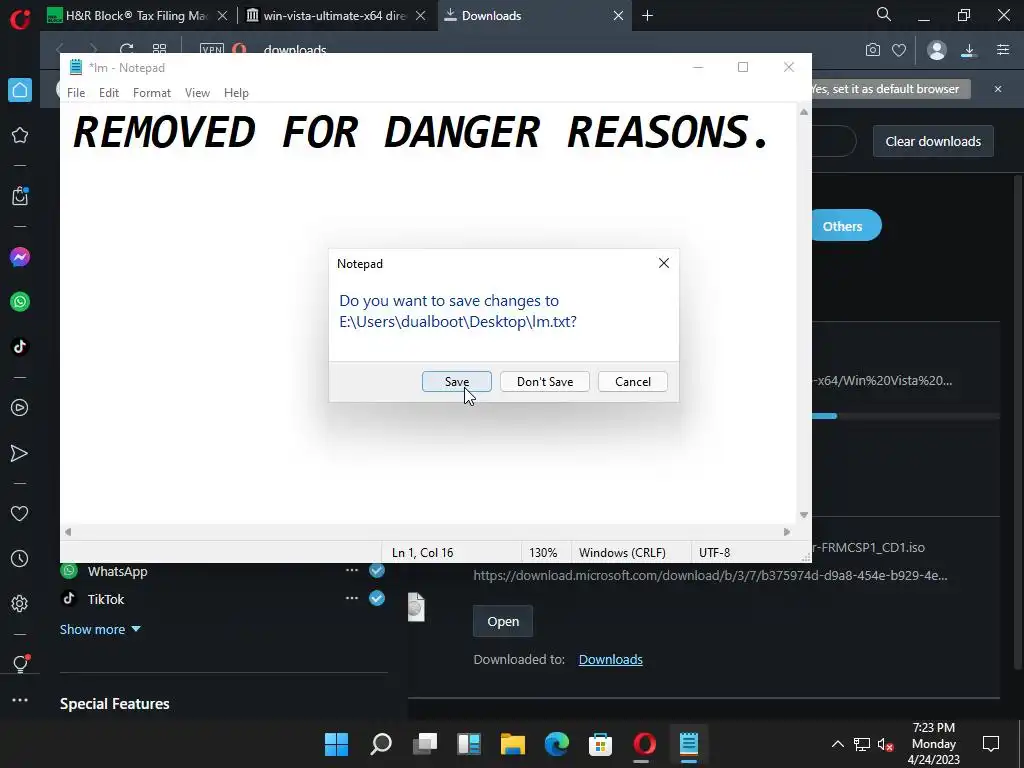Screen dimensions: 1024x768
Task: Click Notepad horizontal scrollbar right arrow
Action: click(787, 532)
